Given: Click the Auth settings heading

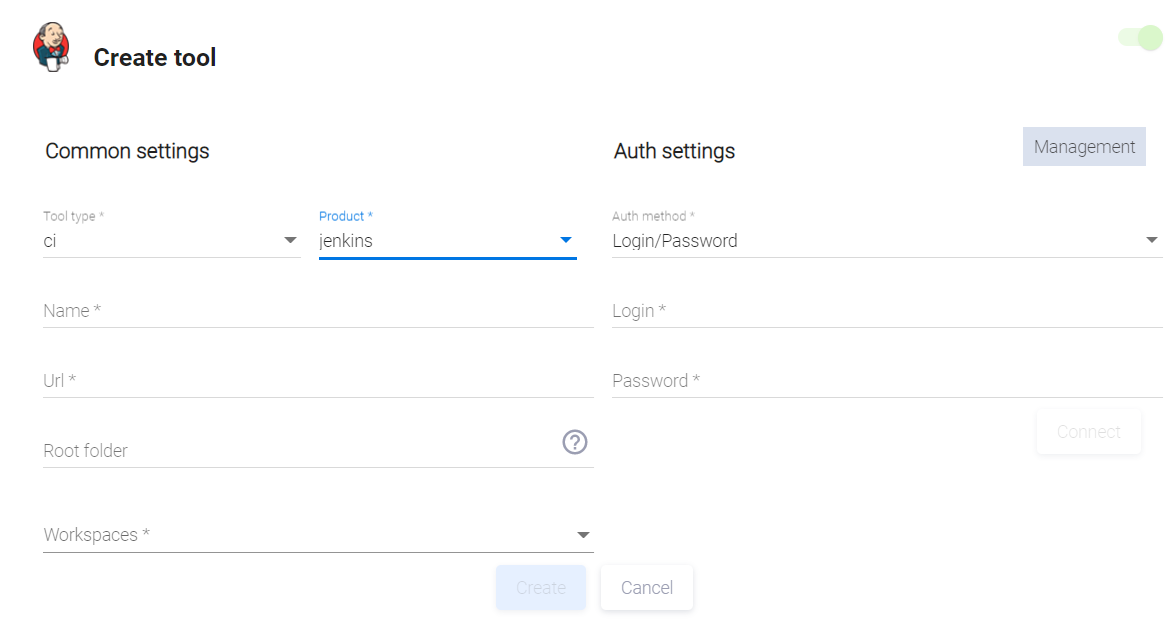Looking at the screenshot, I should (674, 151).
